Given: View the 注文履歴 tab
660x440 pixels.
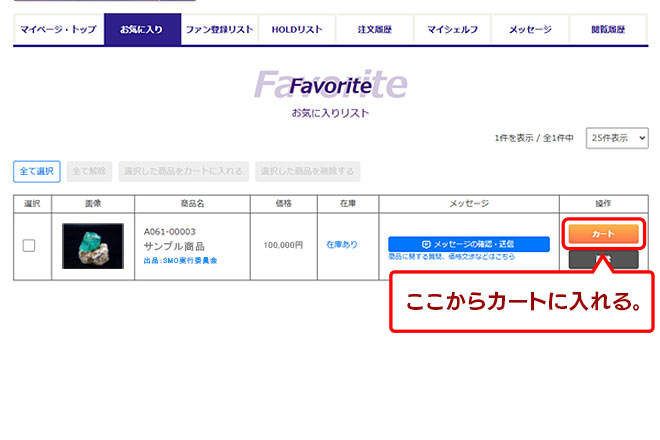Looking at the screenshot, I should (x=374, y=30).
